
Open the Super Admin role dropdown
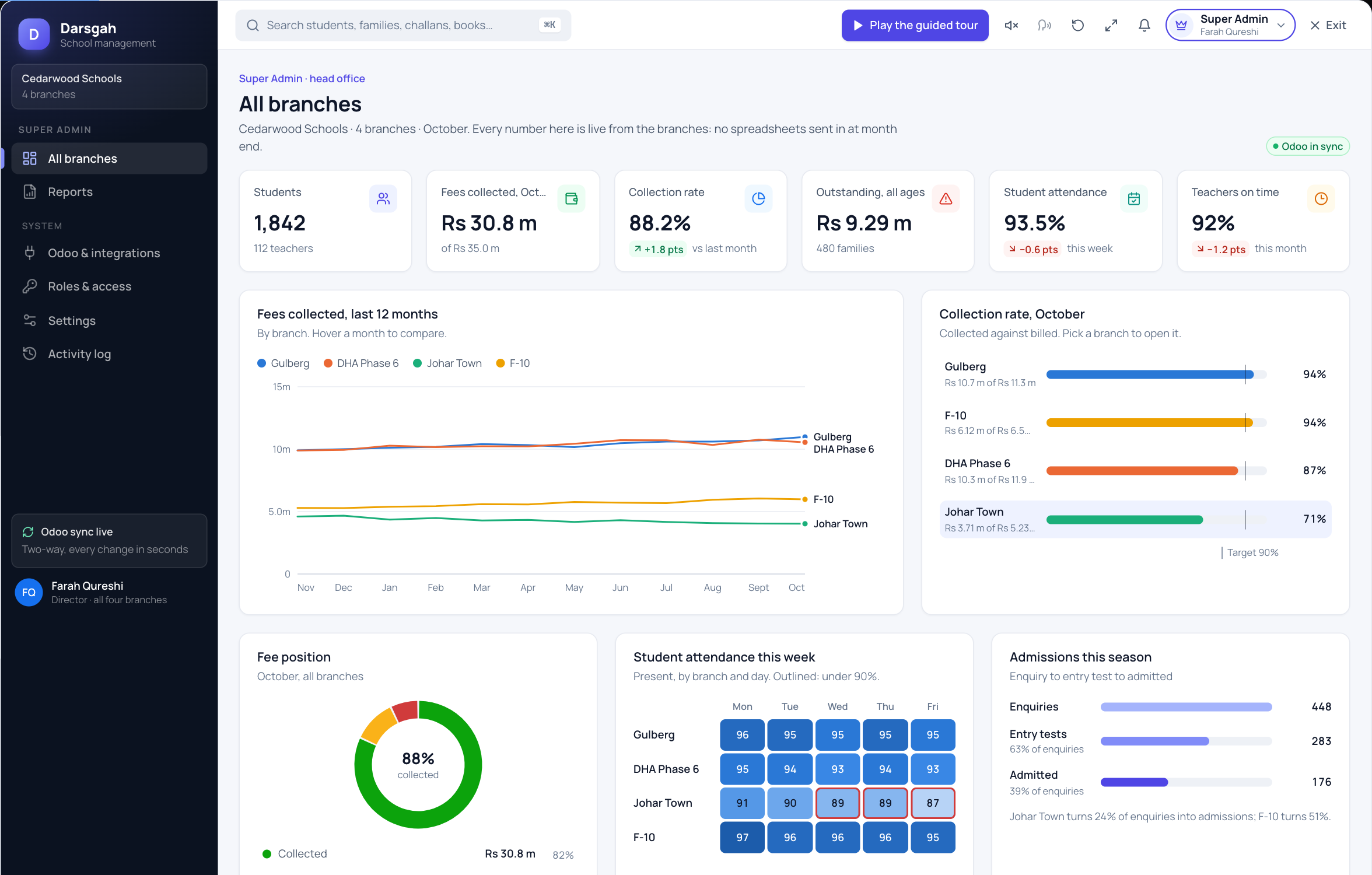(x=1230, y=25)
